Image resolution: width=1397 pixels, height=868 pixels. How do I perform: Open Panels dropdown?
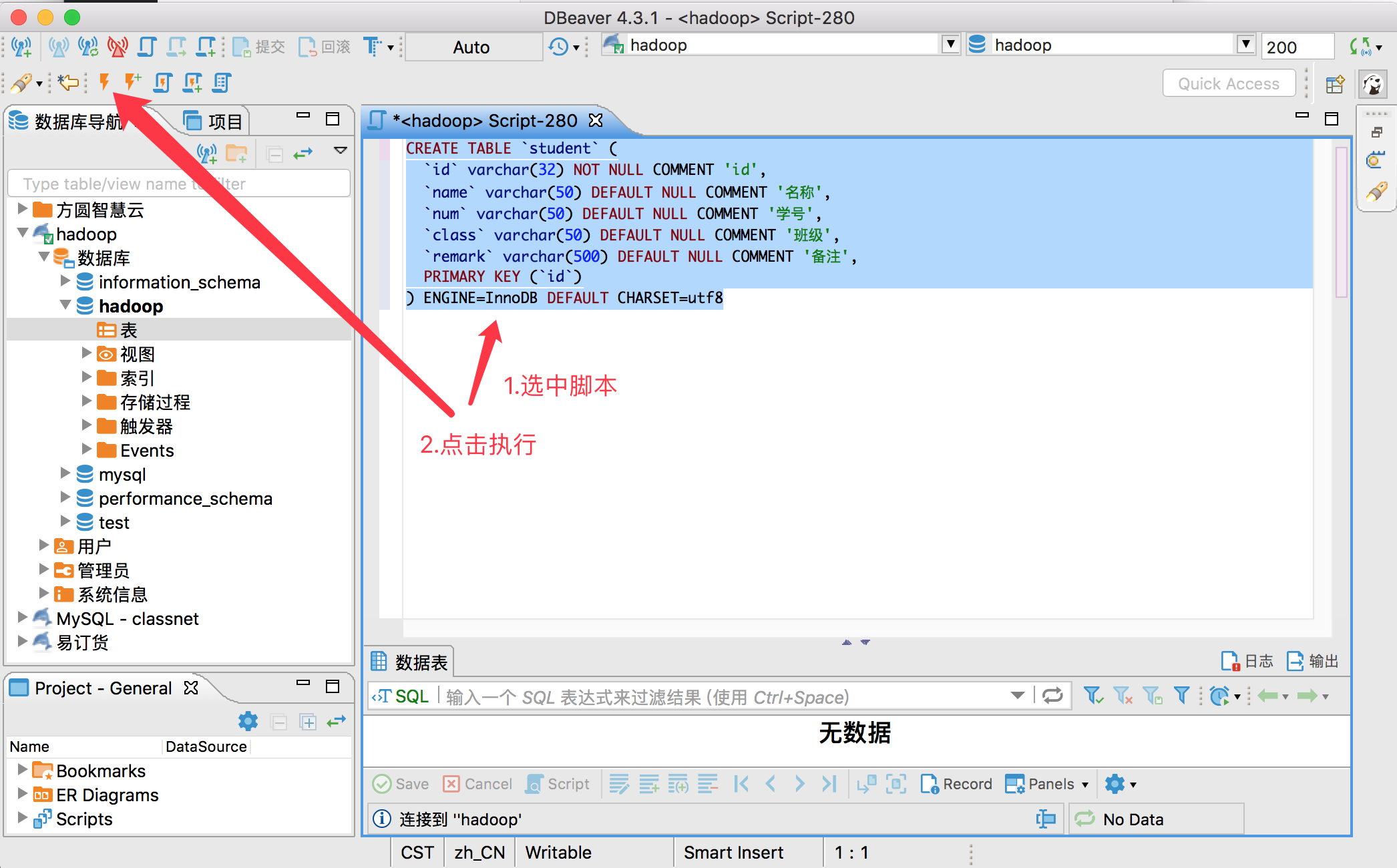coord(1047,784)
